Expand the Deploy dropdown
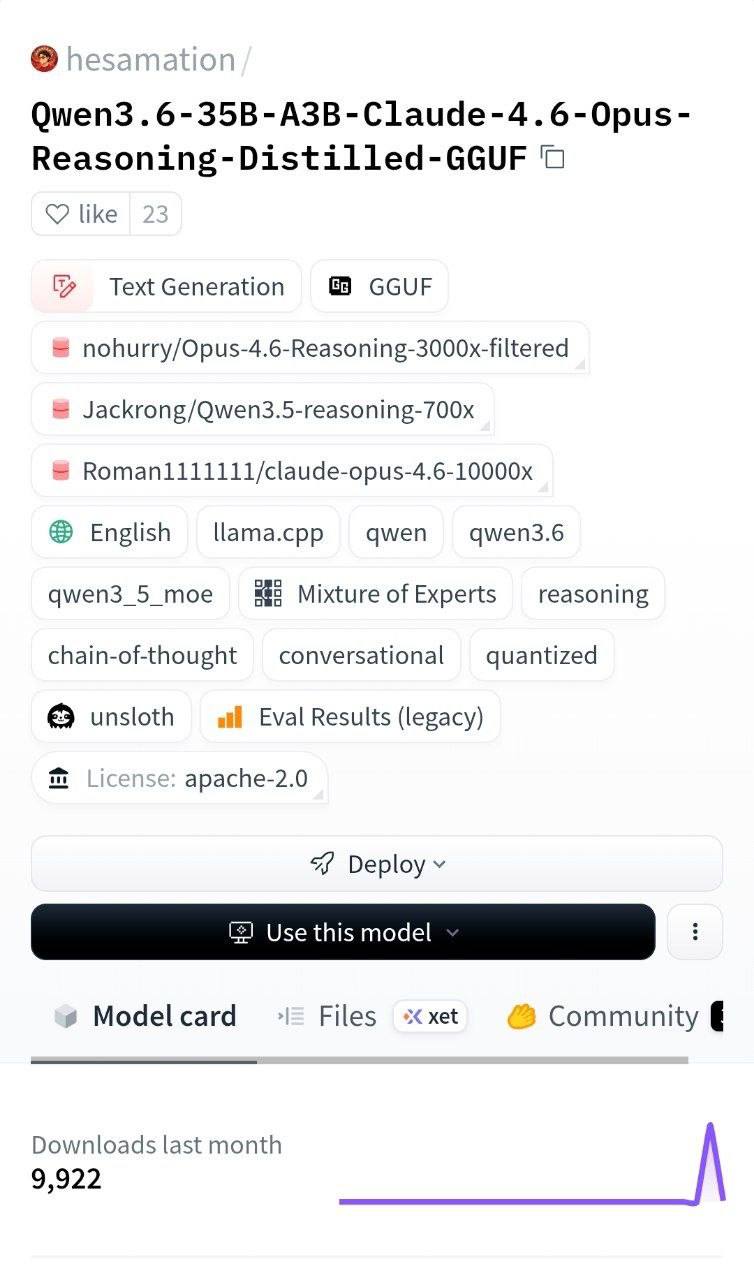754x1280 pixels. point(377,864)
